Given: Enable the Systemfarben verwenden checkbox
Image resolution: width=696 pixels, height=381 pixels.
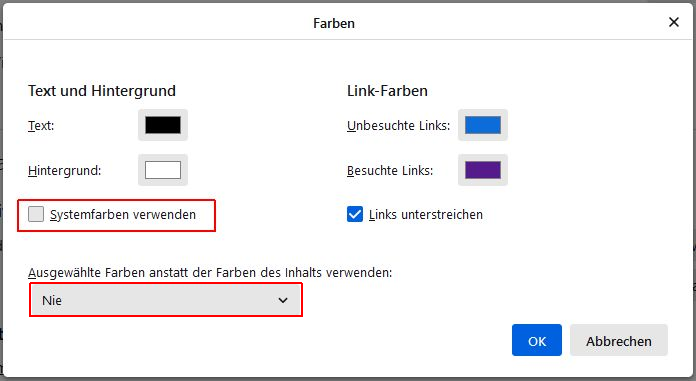Looking at the screenshot, I should [x=36, y=214].
